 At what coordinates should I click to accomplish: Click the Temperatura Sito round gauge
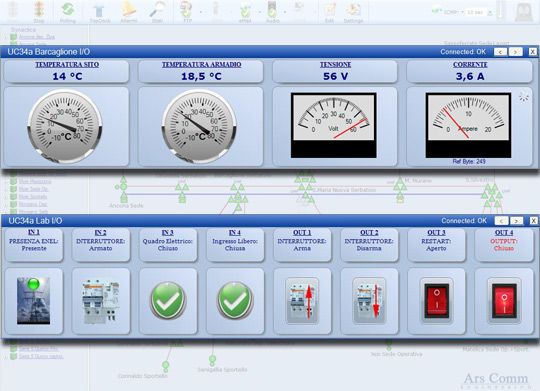tap(65, 126)
